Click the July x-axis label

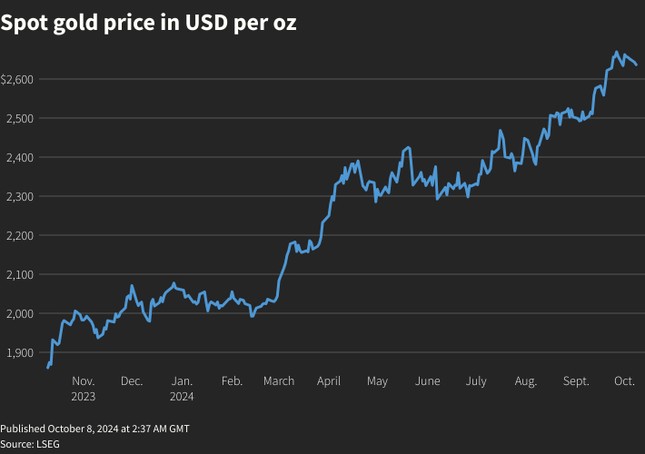[x=476, y=381]
